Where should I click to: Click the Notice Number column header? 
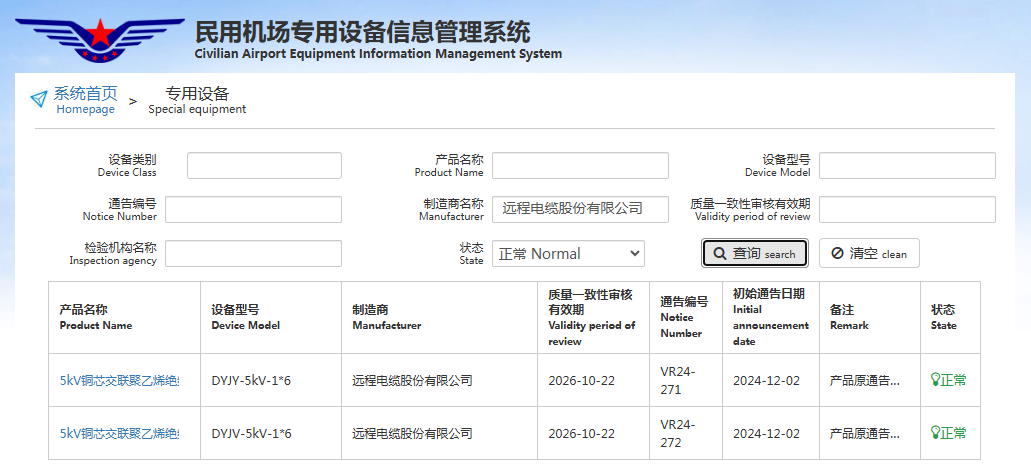point(686,318)
